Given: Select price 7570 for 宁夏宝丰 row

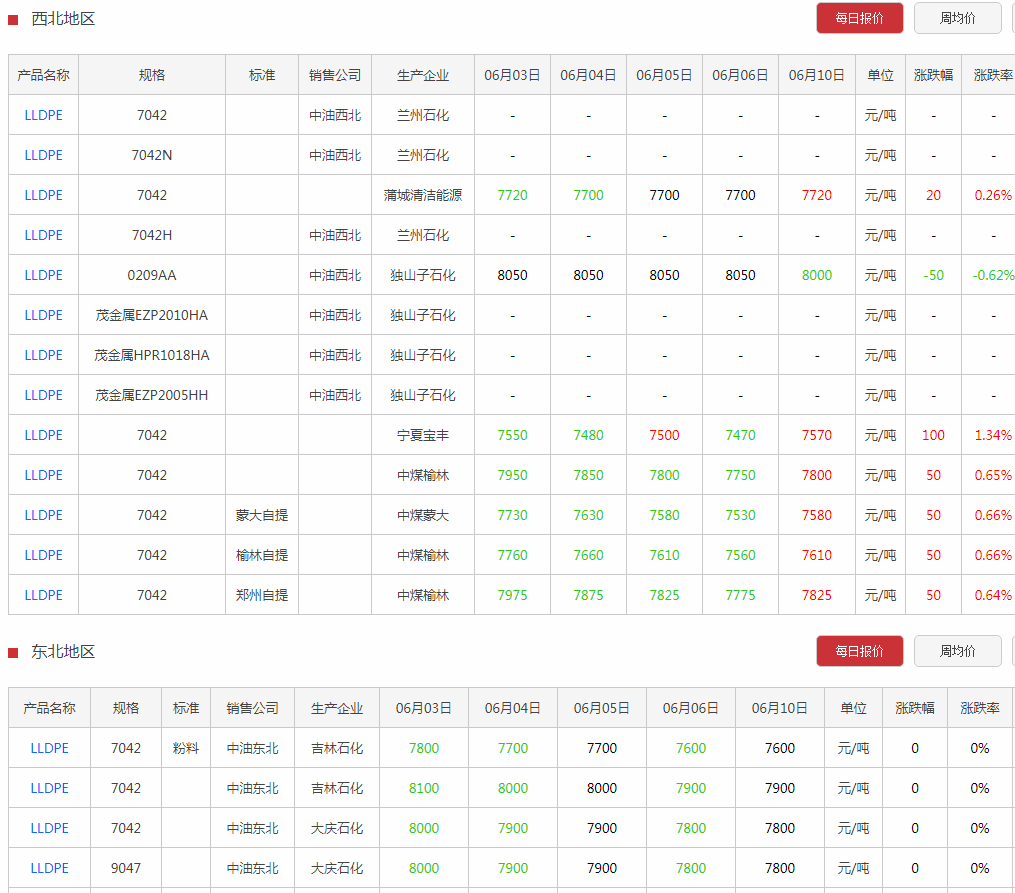Looking at the screenshot, I should point(816,435).
